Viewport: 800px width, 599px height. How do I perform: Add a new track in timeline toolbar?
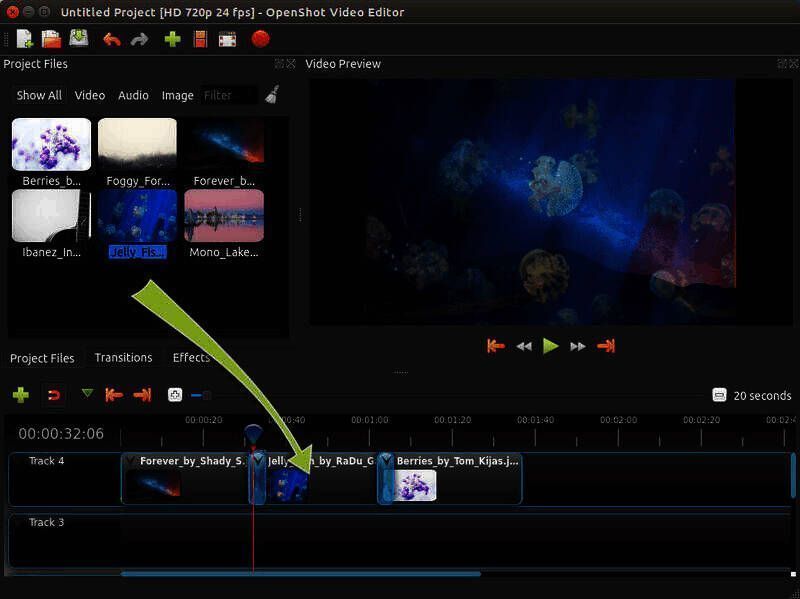(x=20, y=395)
